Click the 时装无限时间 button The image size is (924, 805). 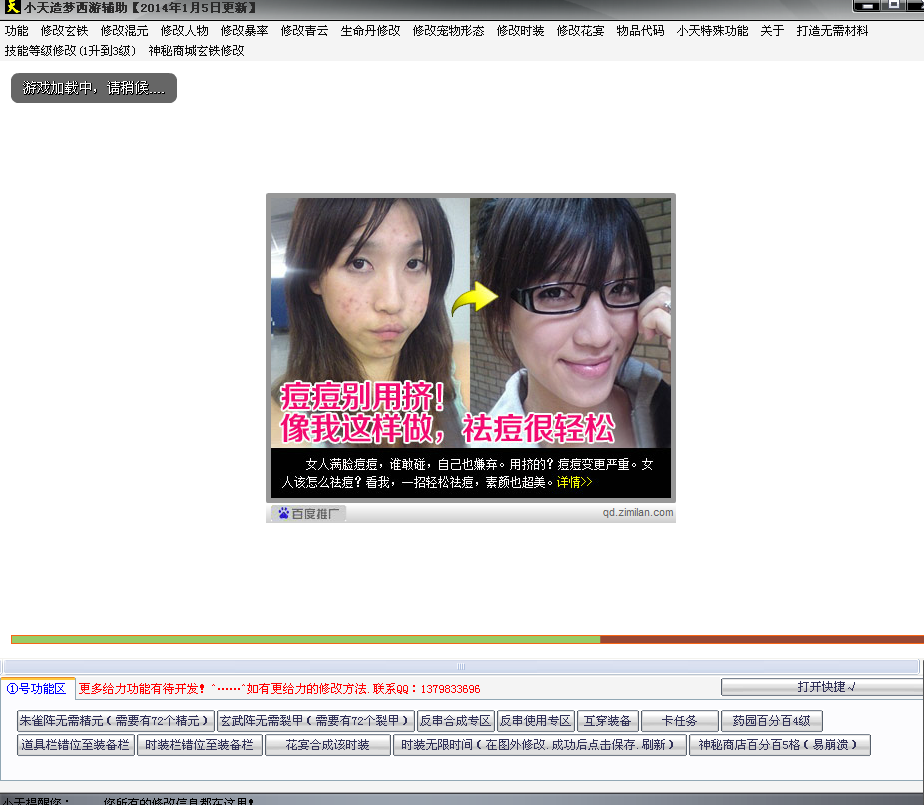point(540,745)
